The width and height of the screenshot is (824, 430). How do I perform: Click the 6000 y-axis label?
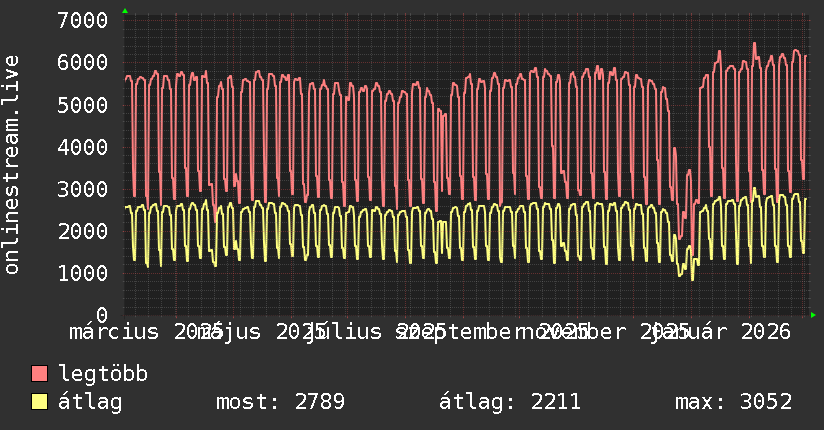coord(83,63)
